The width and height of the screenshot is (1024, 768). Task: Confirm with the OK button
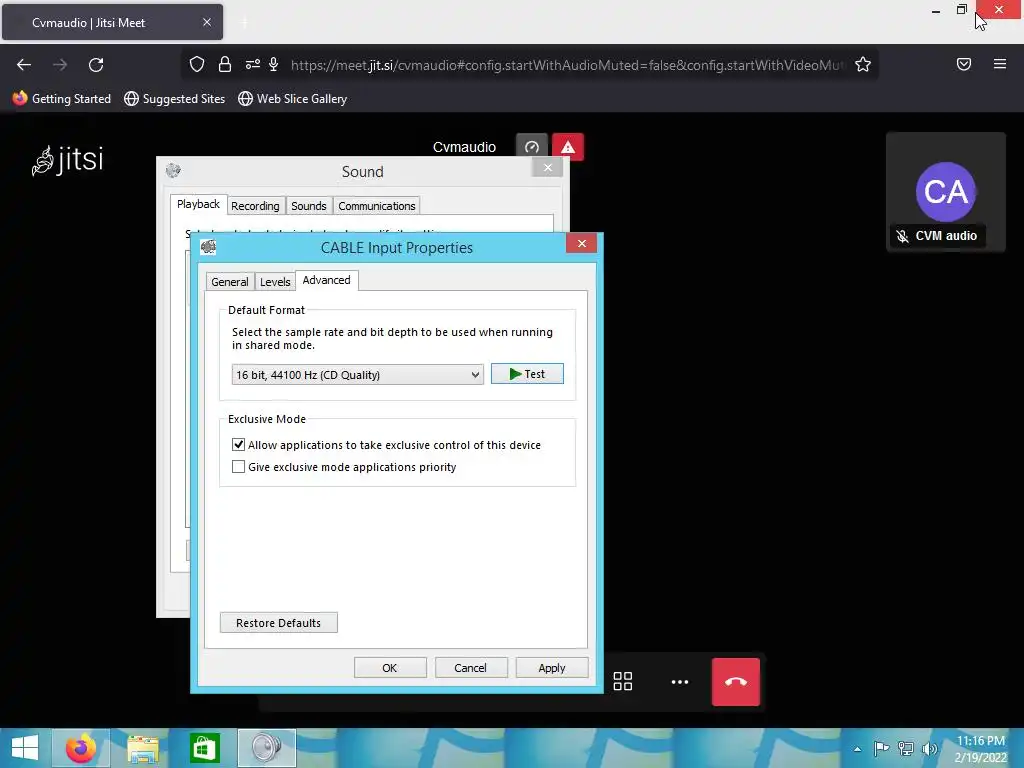[x=390, y=668]
